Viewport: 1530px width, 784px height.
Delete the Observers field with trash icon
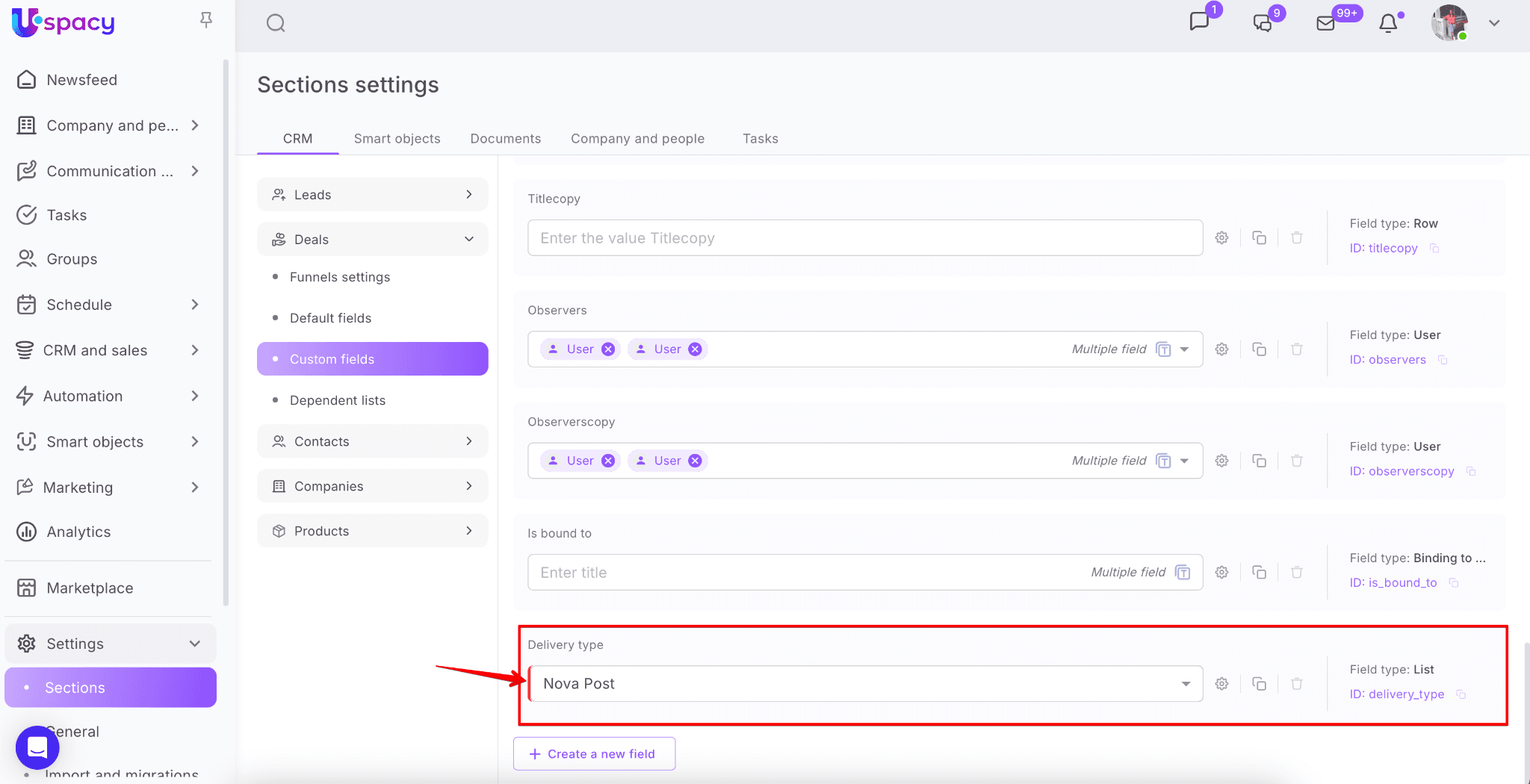point(1296,349)
